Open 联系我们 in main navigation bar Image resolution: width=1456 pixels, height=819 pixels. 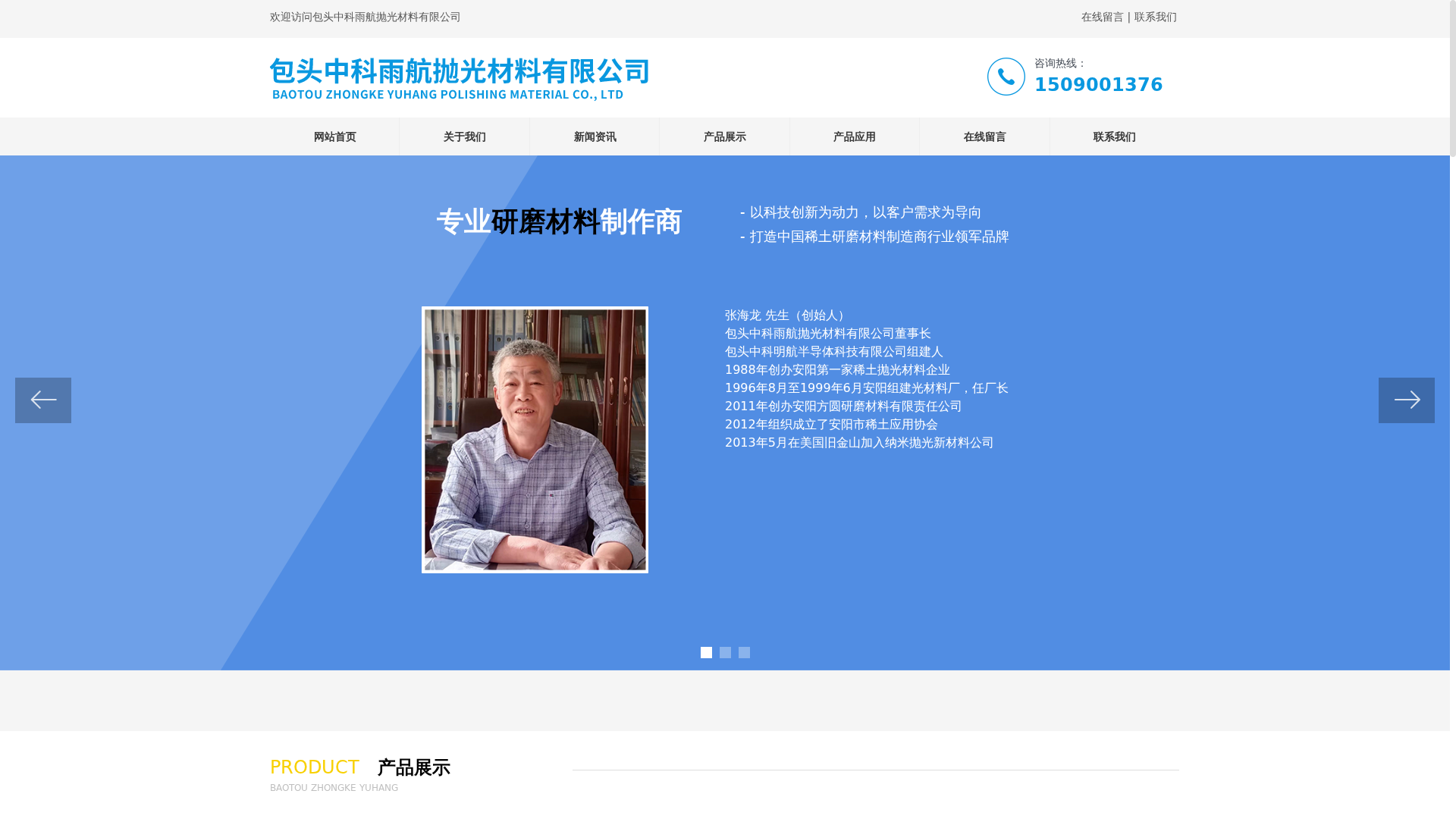coord(1115,136)
